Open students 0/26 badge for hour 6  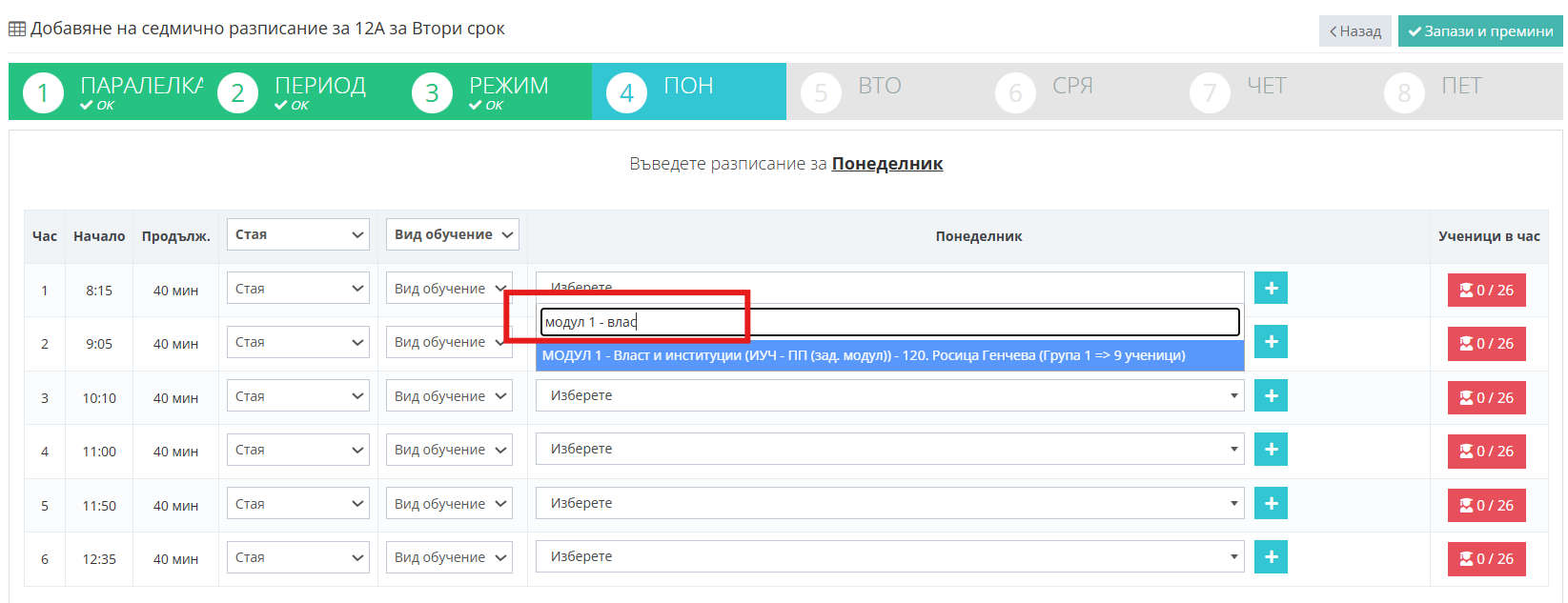pos(1486,559)
